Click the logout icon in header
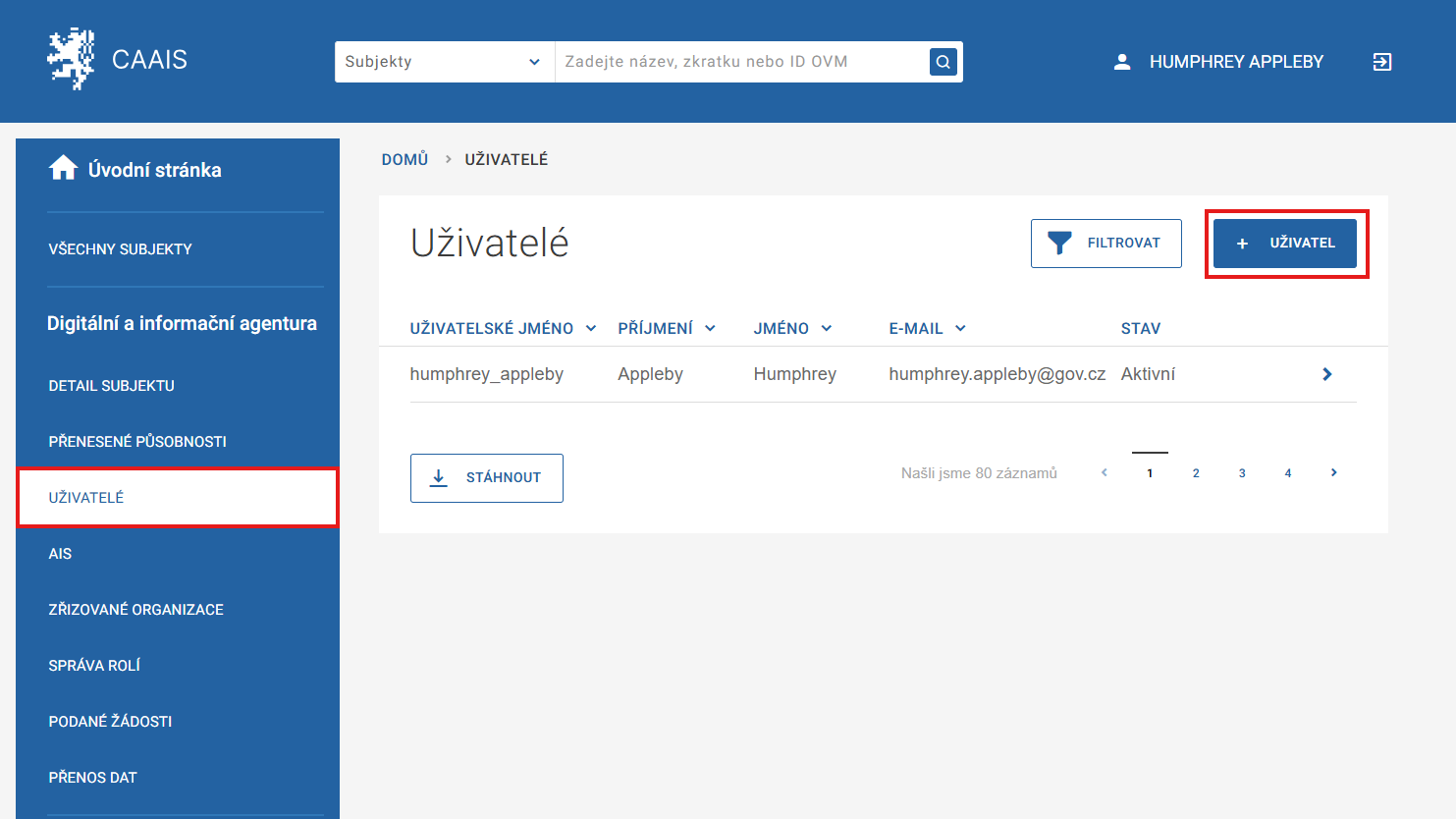 coord(1381,62)
